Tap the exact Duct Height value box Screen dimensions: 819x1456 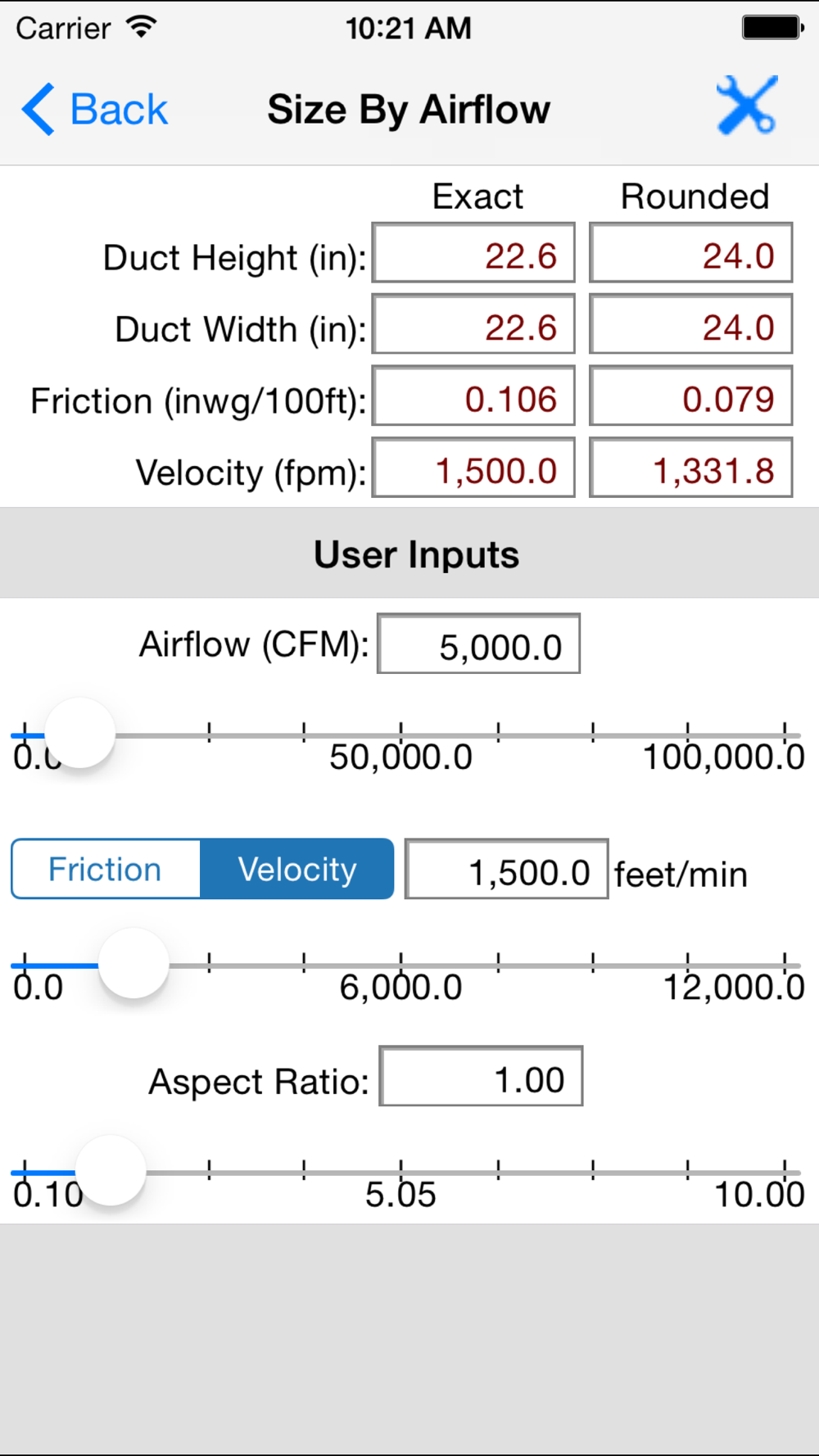tap(473, 253)
